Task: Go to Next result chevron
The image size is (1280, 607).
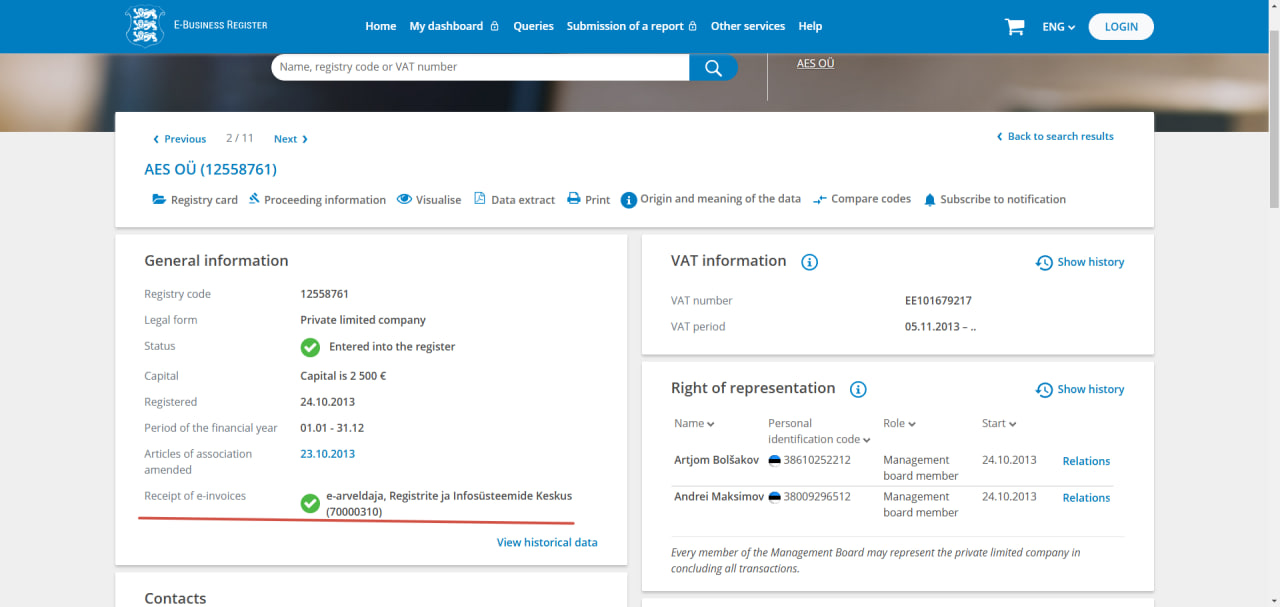Action: pos(305,140)
